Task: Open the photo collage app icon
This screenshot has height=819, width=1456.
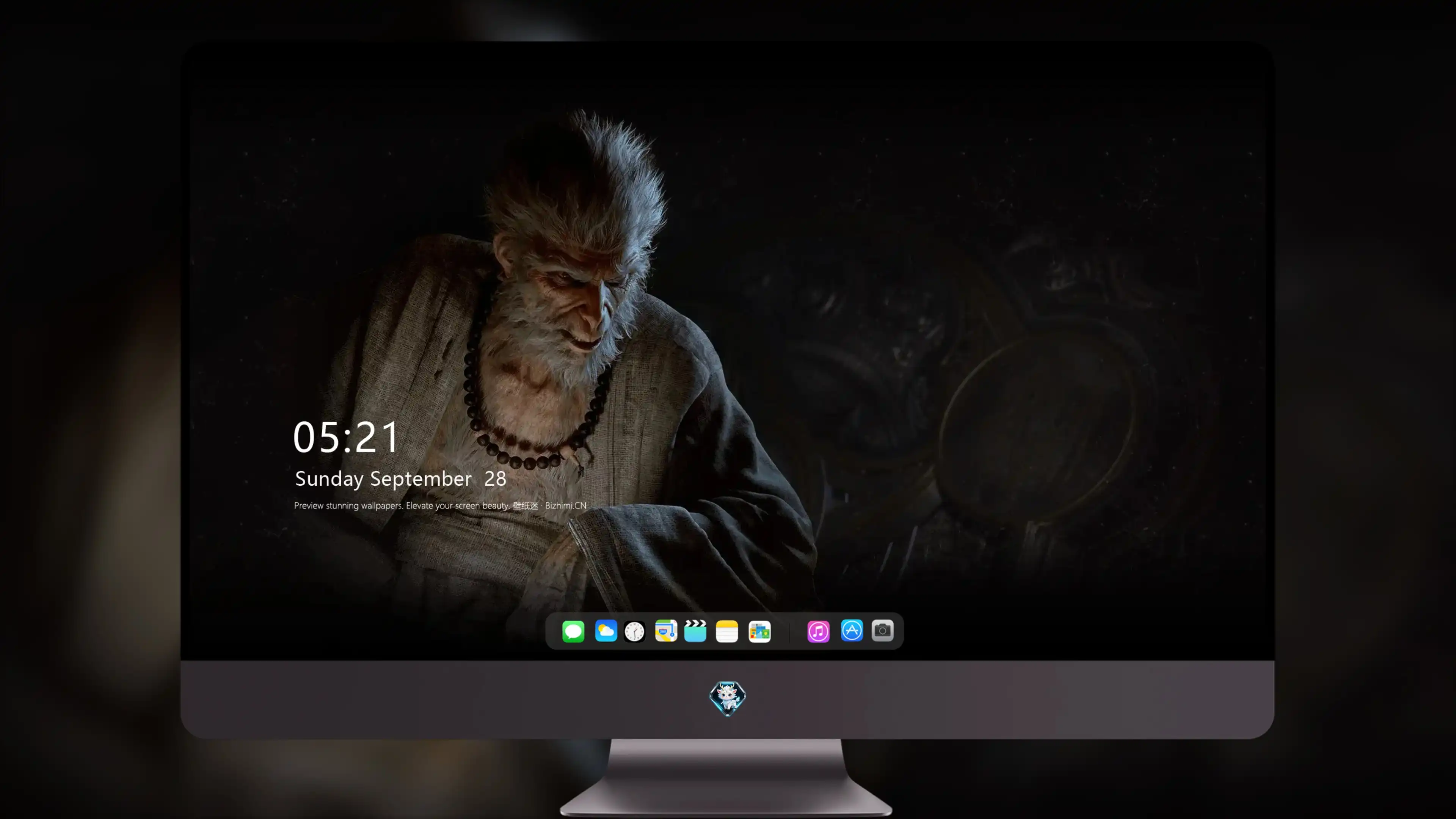Action: [x=759, y=631]
